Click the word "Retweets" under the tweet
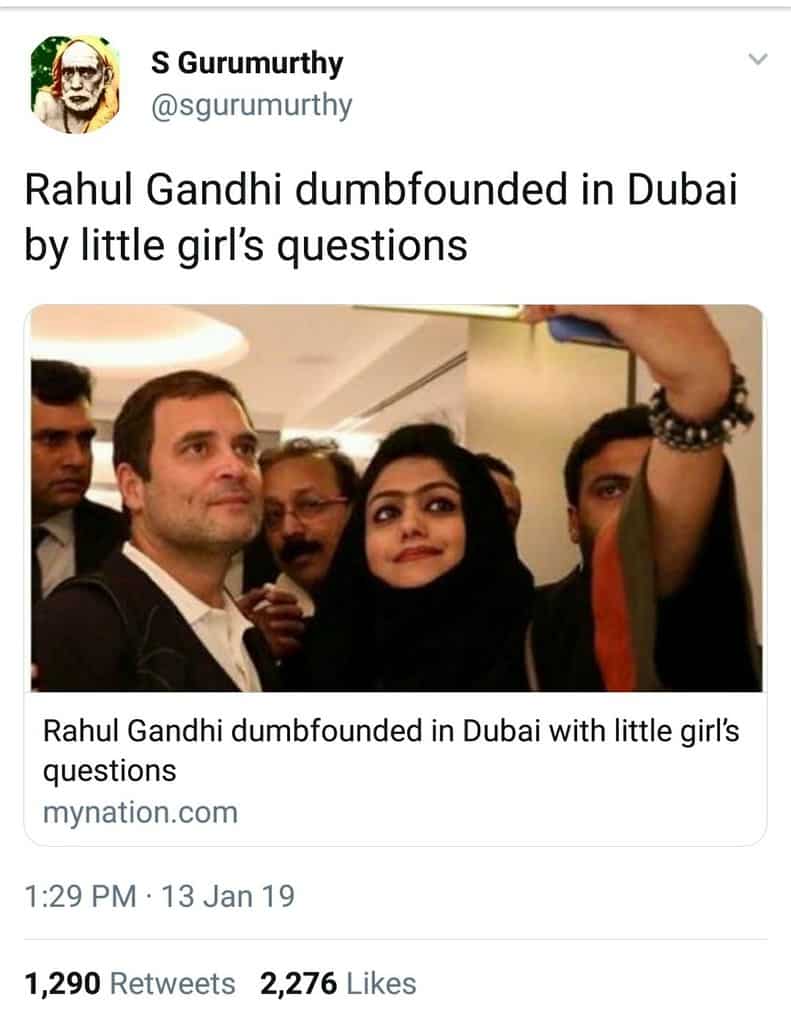 click(x=172, y=984)
